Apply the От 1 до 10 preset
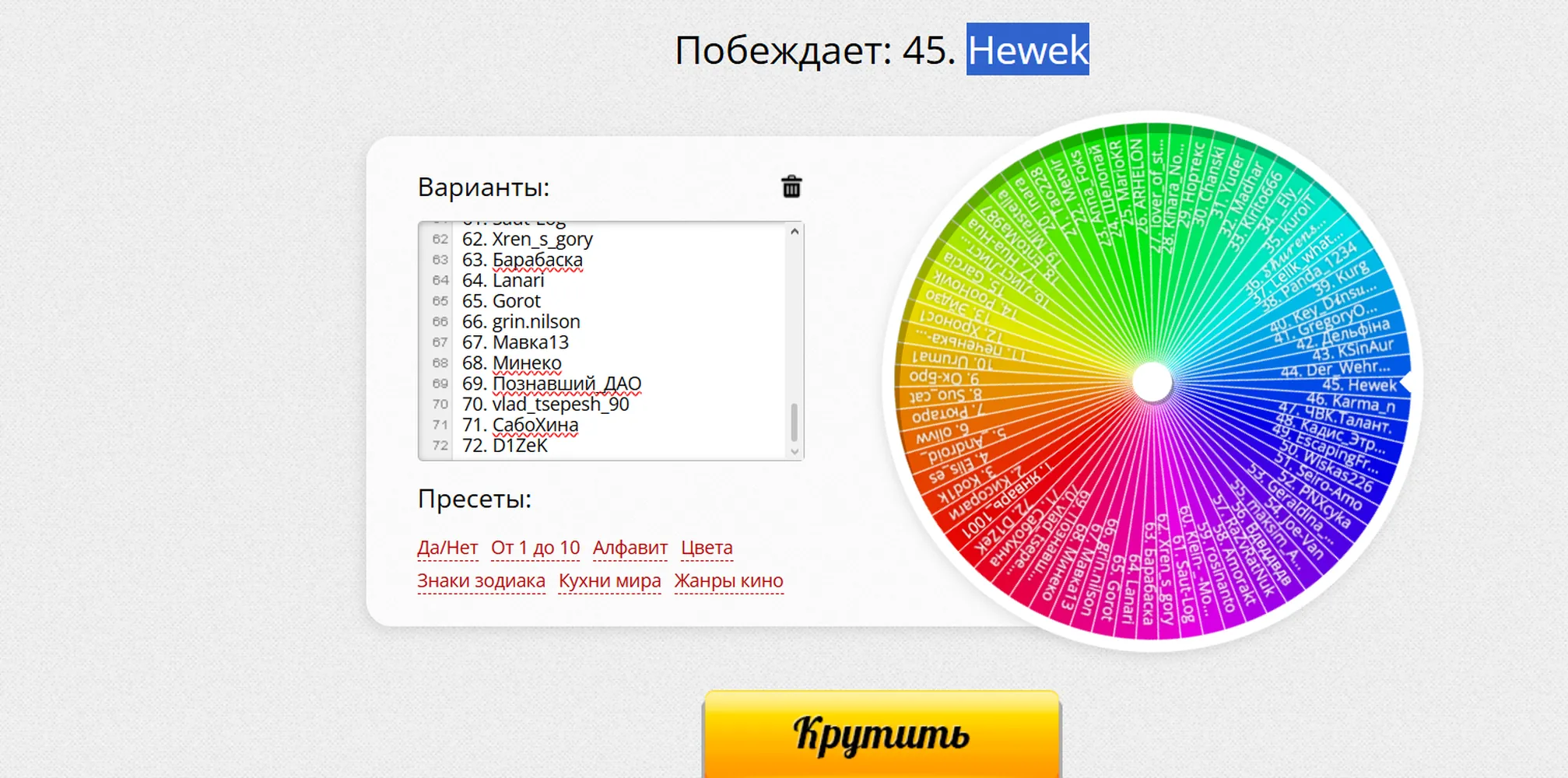Screen dimensions: 1568x778 pos(535,548)
